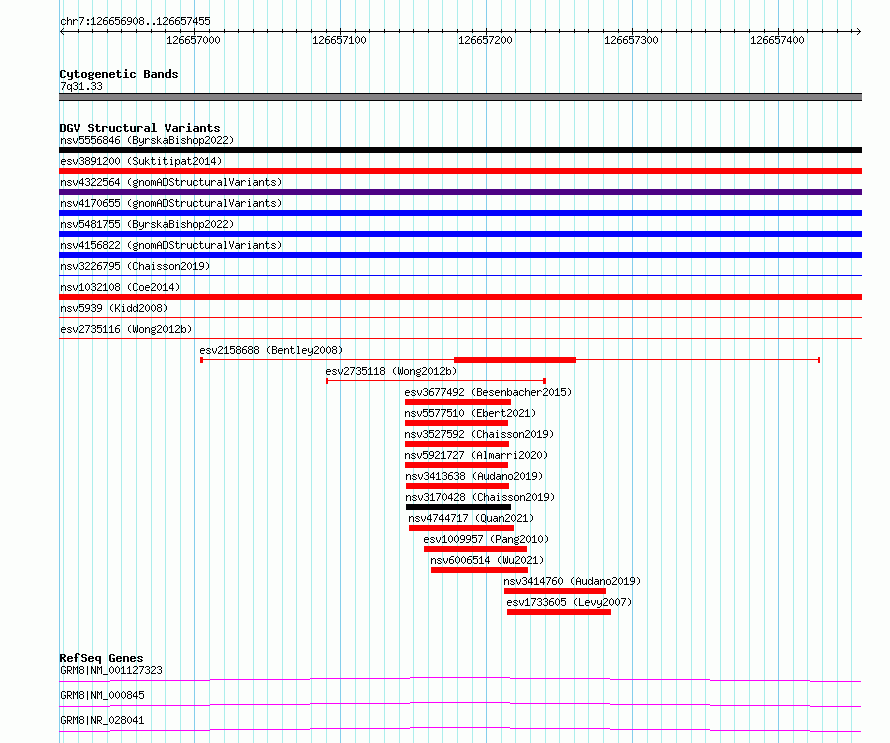Click the red nsv1032108 variant bar
Image resolution: width=890 pixels, height=743 pixels.
point(460,297)
